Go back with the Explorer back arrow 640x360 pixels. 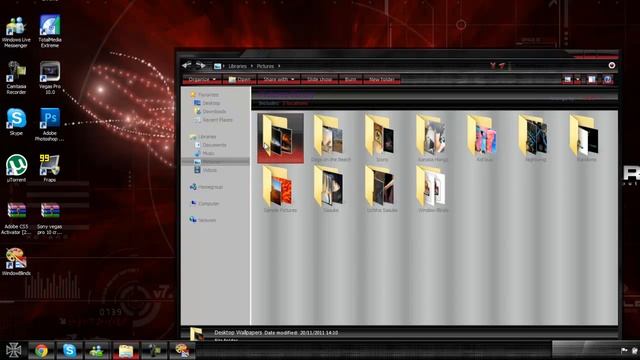[187, 65]
